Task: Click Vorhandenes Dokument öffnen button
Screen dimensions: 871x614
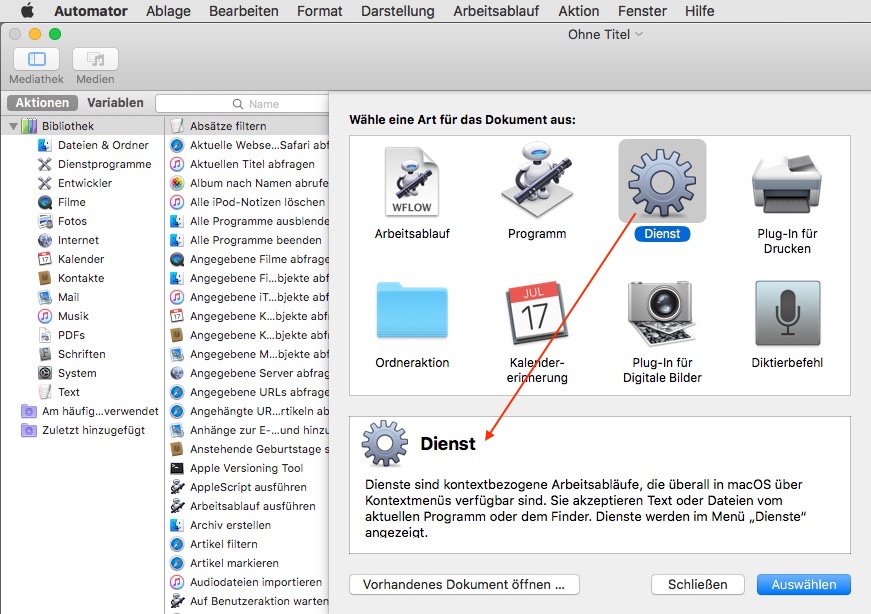Action: pyautogui.click(x=464, y=584)
